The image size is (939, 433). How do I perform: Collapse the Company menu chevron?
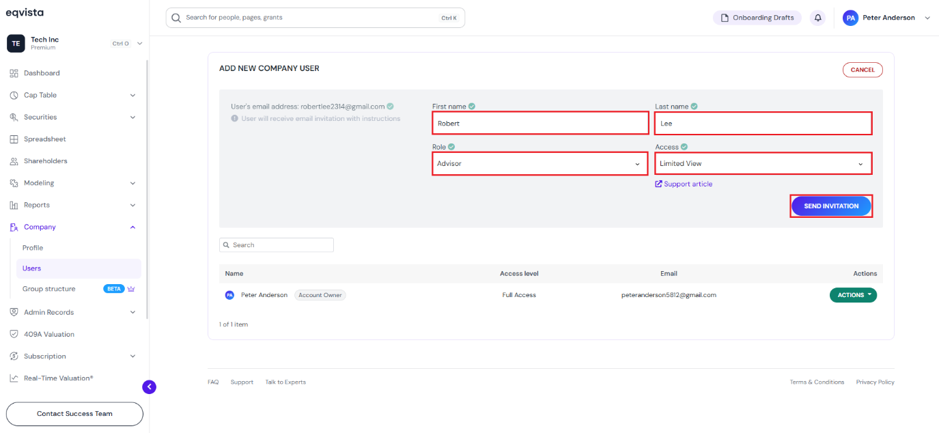133,227
